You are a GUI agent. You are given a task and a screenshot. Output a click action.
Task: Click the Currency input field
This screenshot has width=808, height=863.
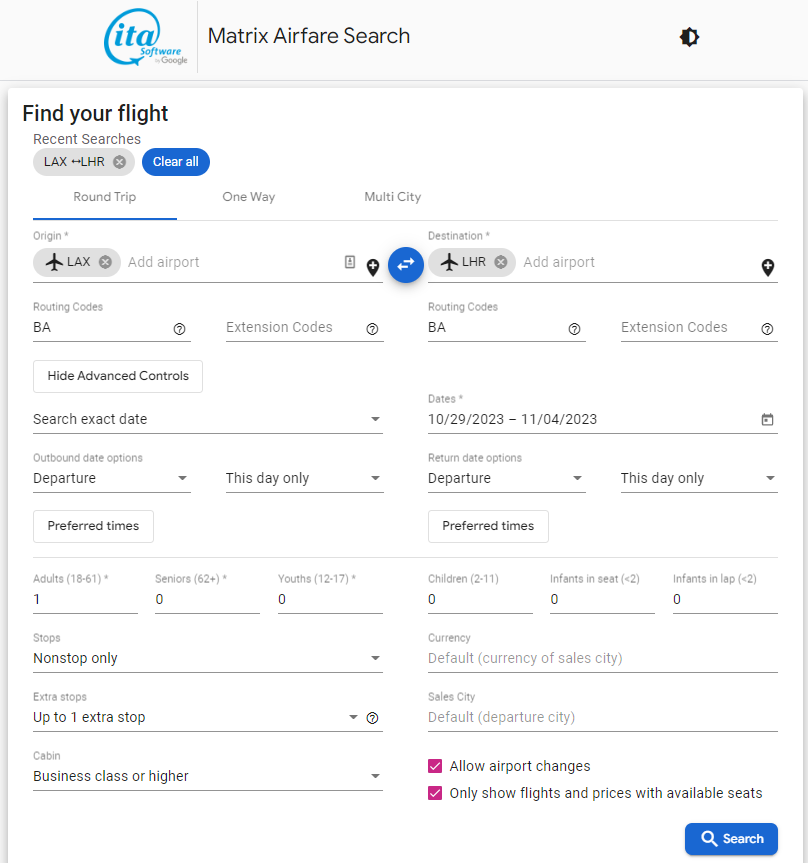603,658
